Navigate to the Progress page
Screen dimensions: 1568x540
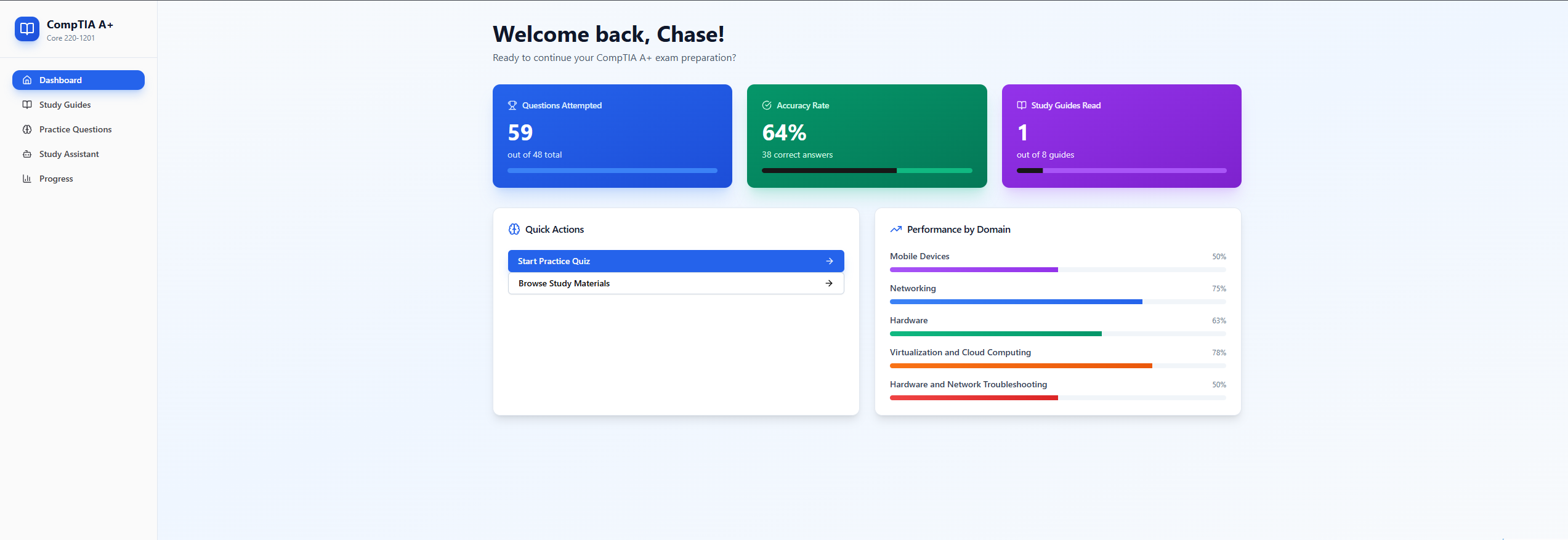point(78,179)
